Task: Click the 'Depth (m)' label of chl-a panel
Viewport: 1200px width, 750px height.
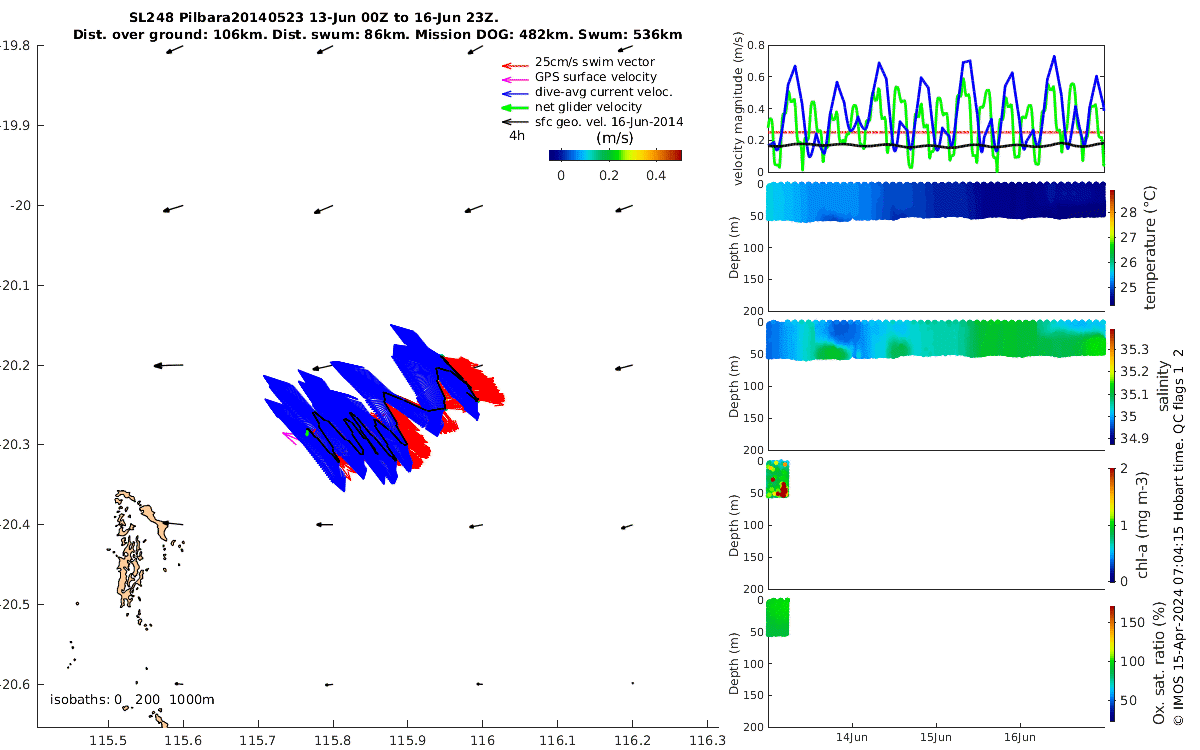Action: point(735,523)
